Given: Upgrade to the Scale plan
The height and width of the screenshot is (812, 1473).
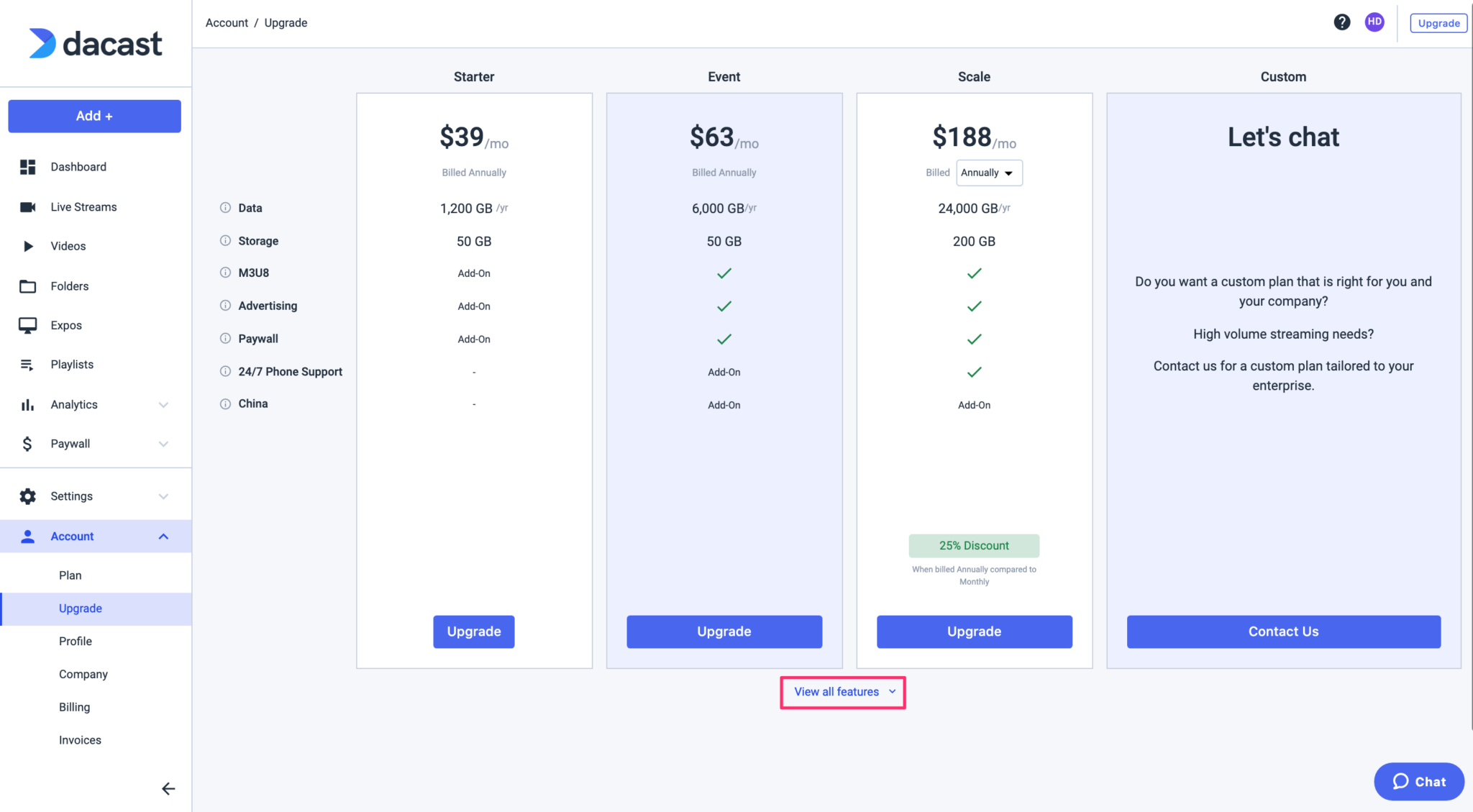Looking at the screenshot, I should [974, 631].
